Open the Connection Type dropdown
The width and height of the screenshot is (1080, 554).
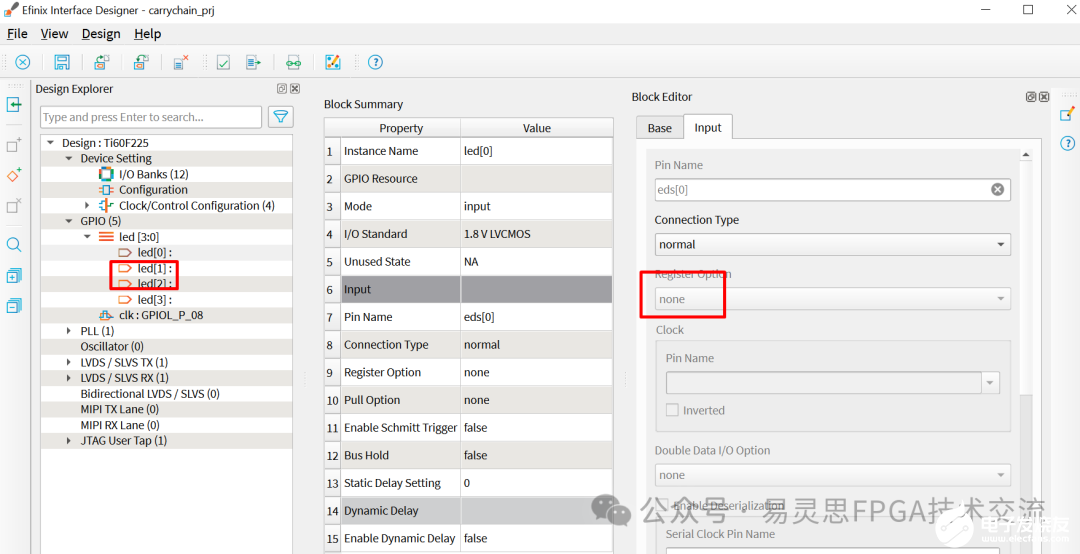(833, 244)
